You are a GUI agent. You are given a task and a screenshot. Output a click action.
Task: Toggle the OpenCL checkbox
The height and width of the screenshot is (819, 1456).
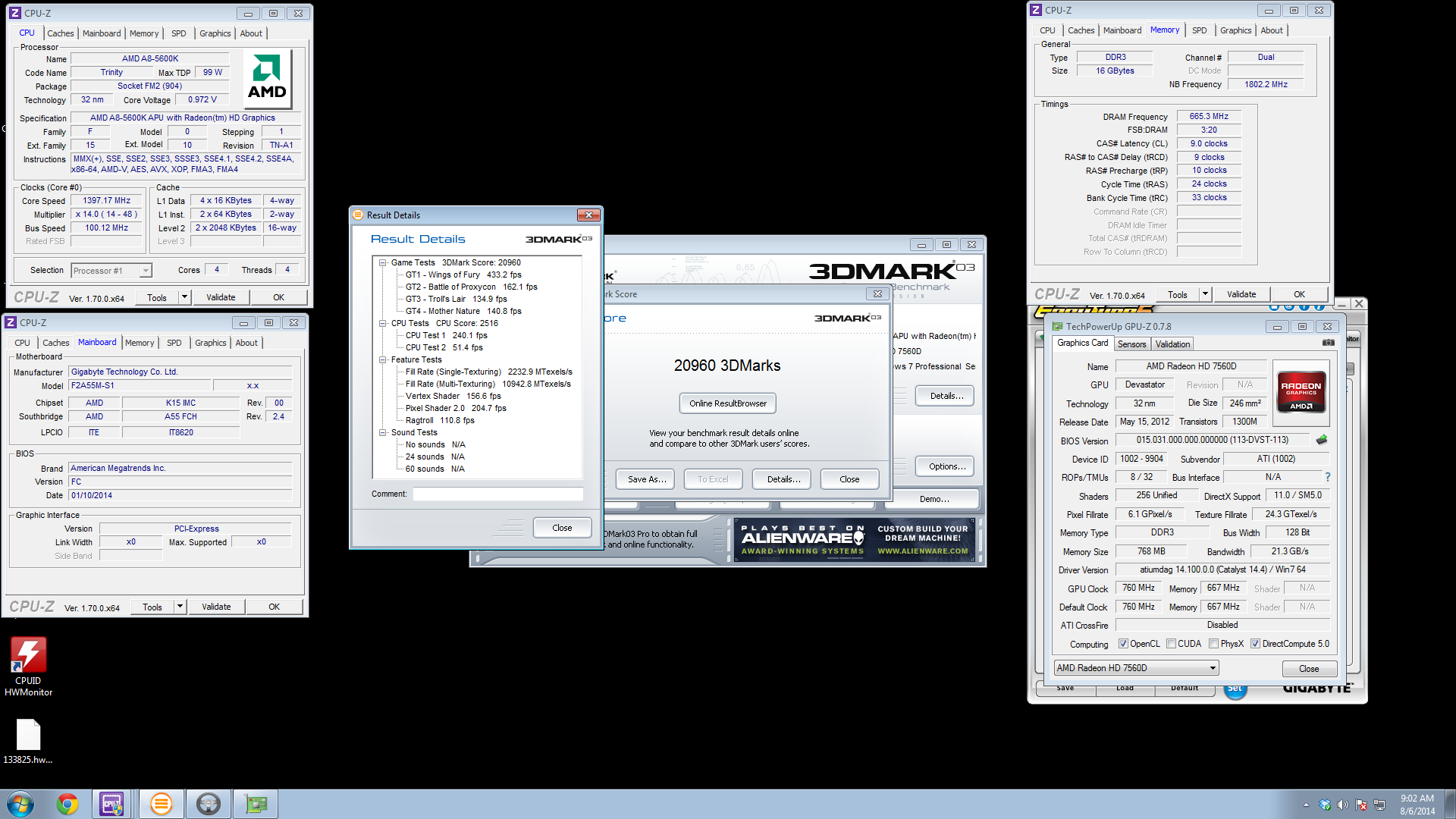pyautogui.click(x=1123, y=644)
